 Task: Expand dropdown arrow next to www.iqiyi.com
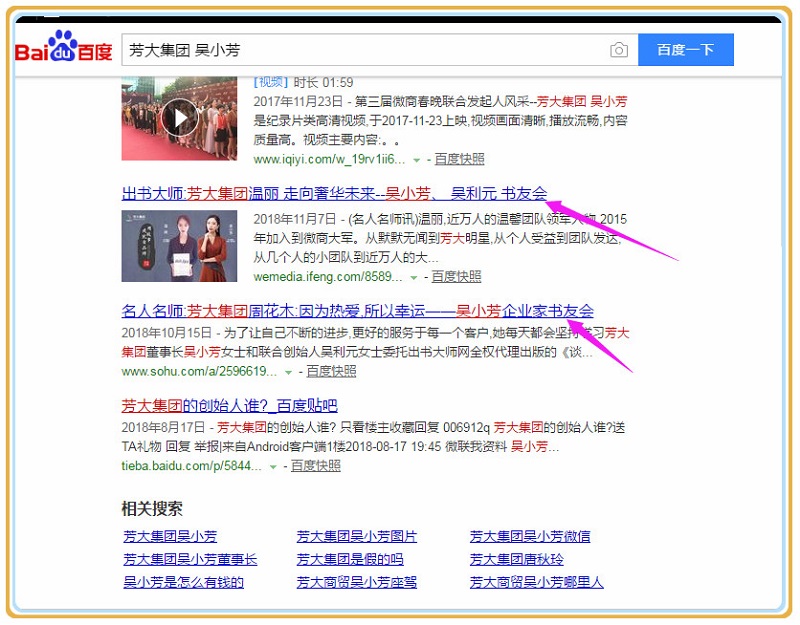pyautogui.click(x=416, y=160)
